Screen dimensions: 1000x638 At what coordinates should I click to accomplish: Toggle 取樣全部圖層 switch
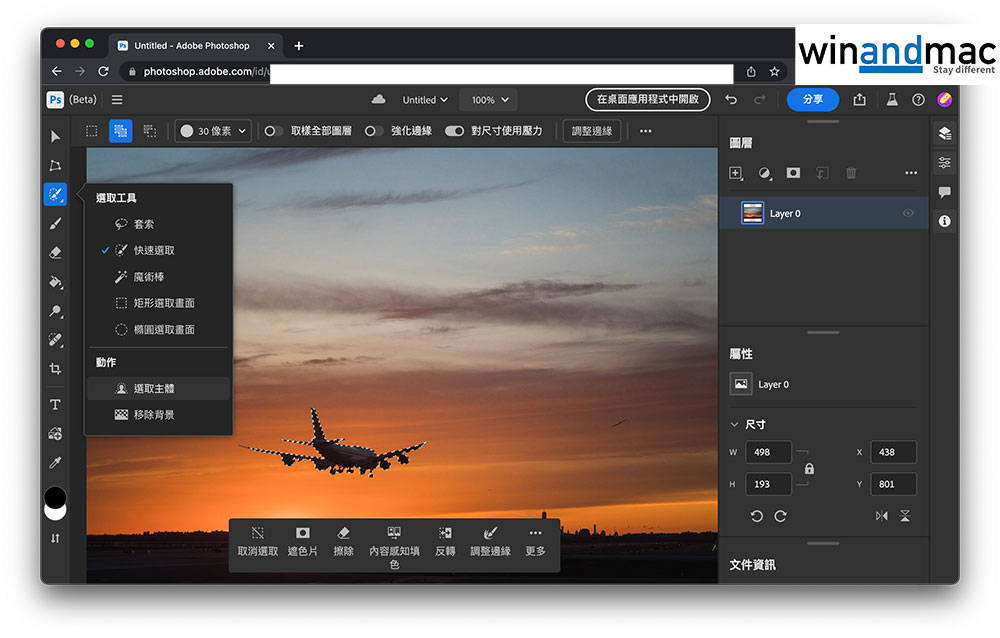(271, 131)
